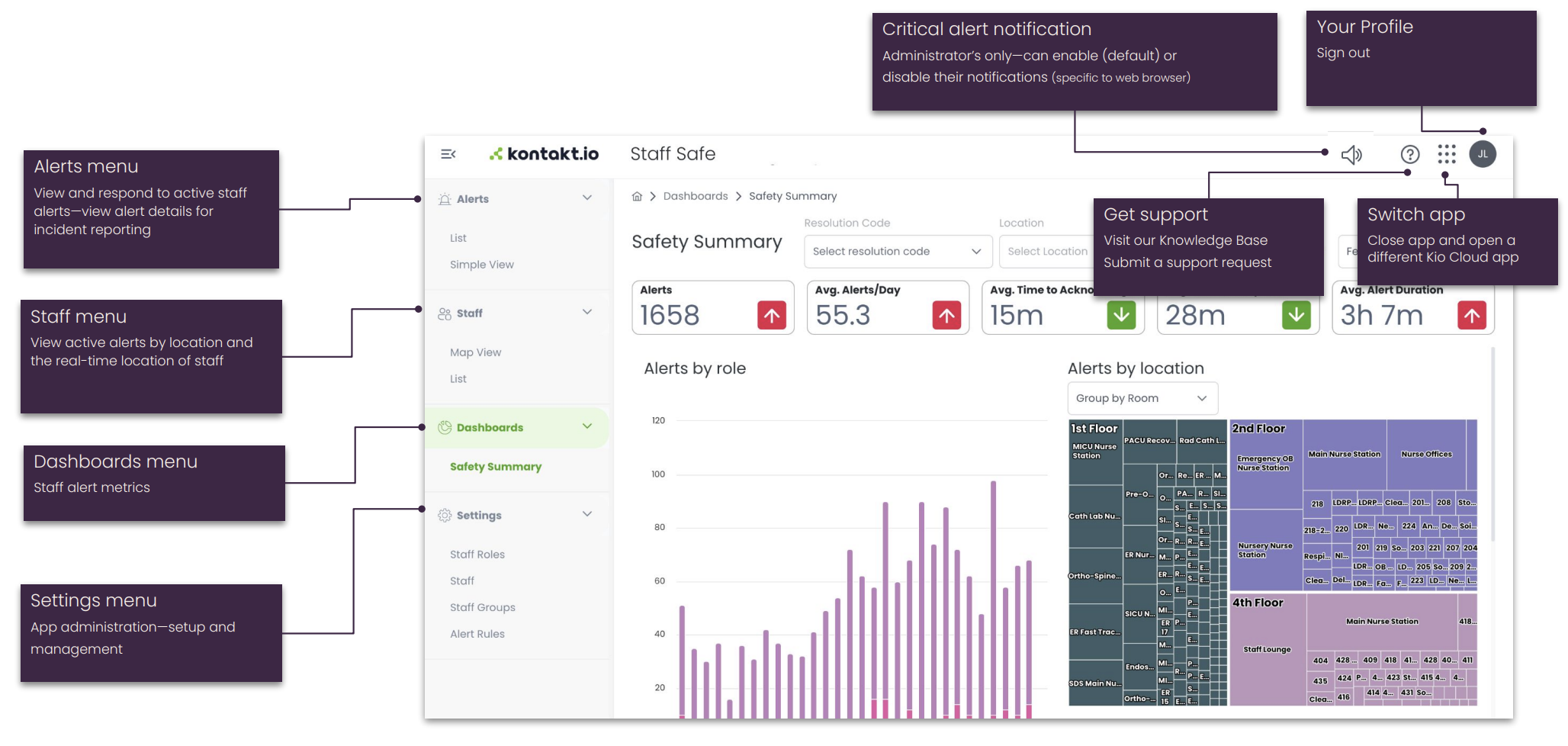Collapse the sidebar using the menu icon
Image resolution: width=1568 pixels, height=746 pixels.
[x=448, y=154]
